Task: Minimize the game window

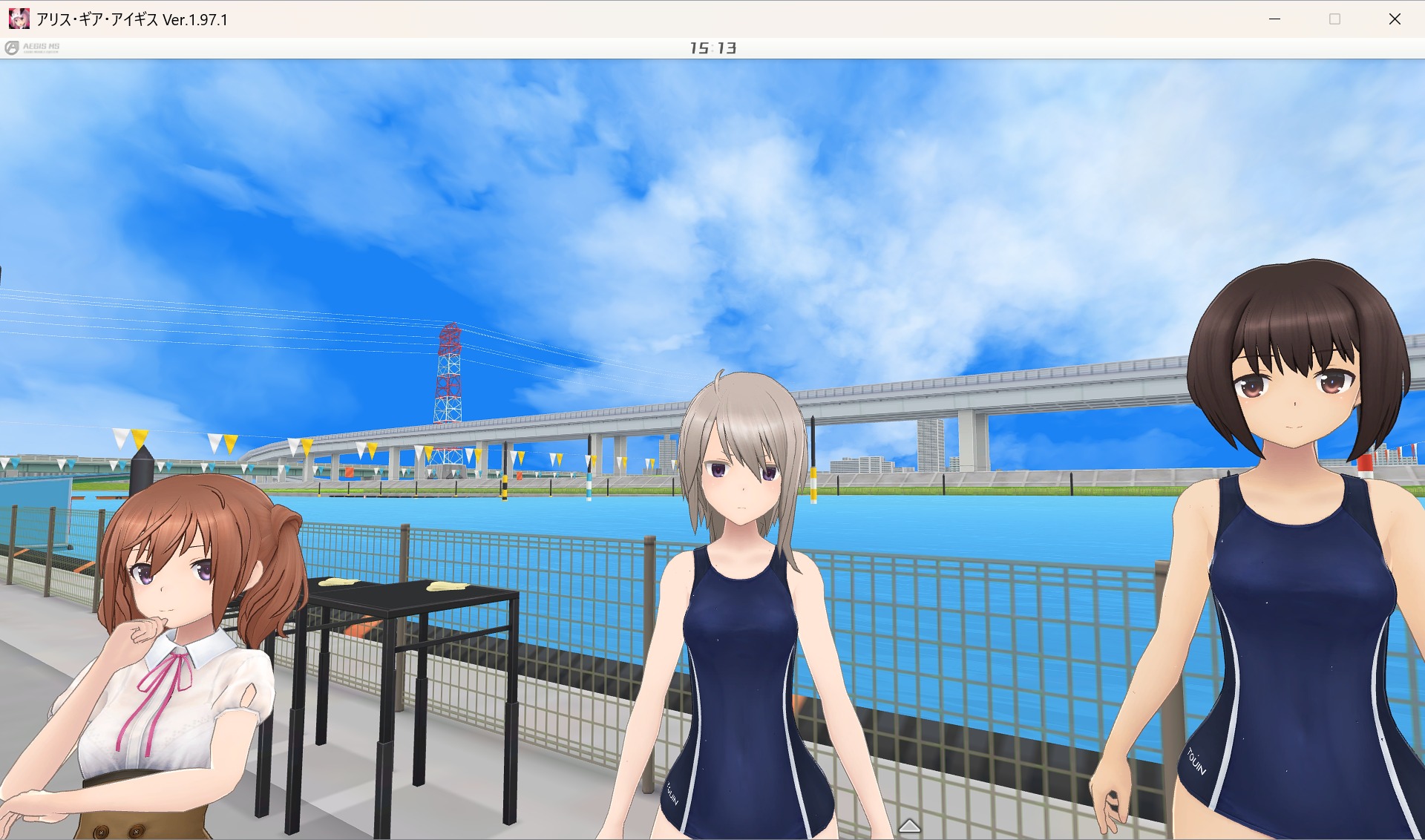Action: point(1274,19)
